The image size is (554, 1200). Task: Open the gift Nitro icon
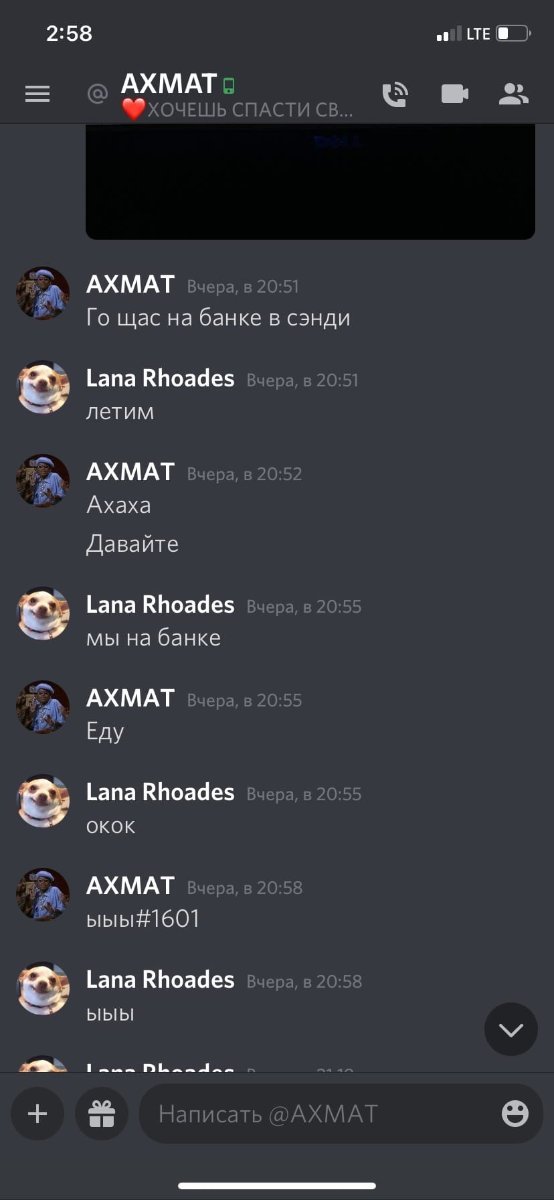(102, 1113)
